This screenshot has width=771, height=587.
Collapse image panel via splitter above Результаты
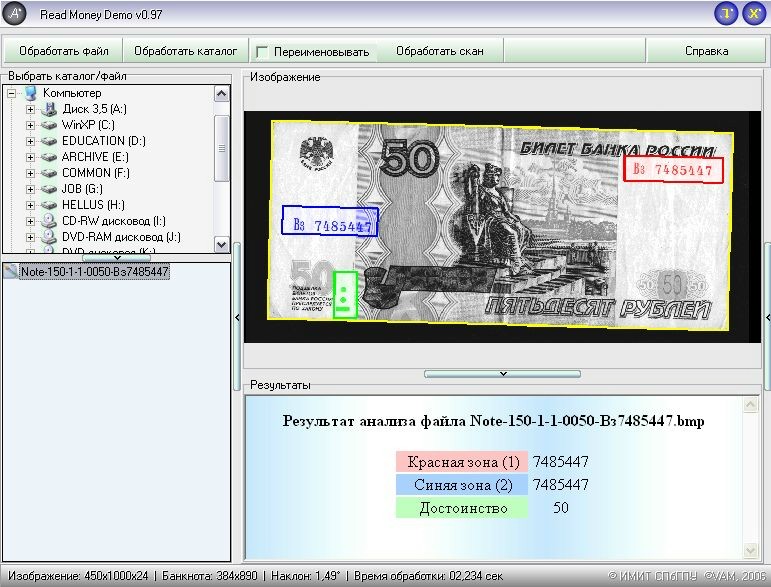pos(503,374)
